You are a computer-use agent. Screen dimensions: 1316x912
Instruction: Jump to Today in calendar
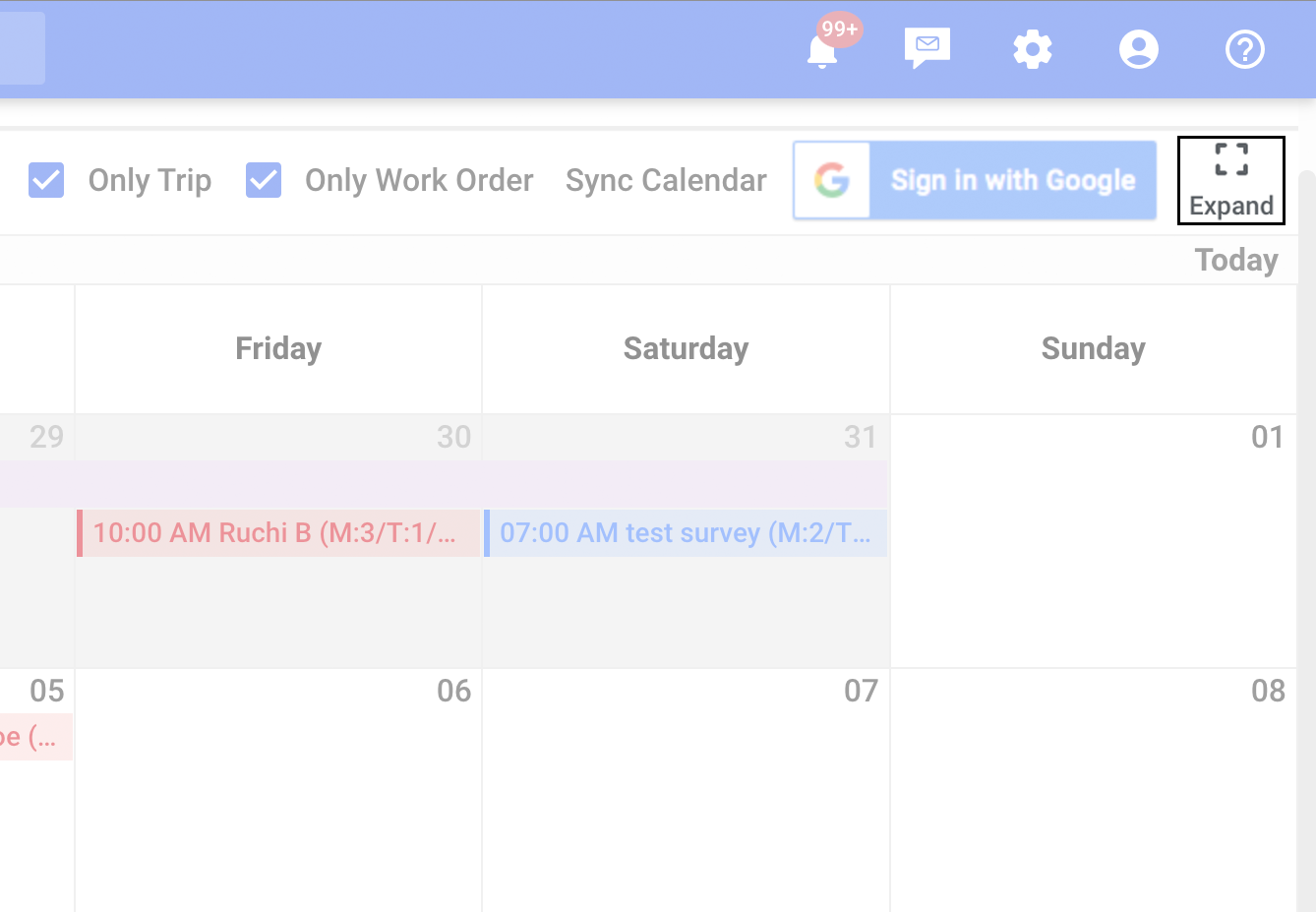click(x=1236, y=261)
